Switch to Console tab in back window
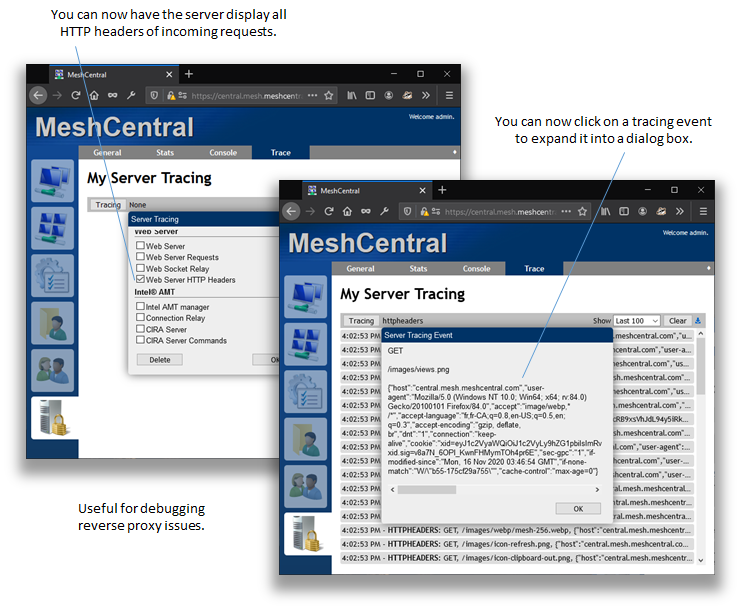 coord(223,153)
